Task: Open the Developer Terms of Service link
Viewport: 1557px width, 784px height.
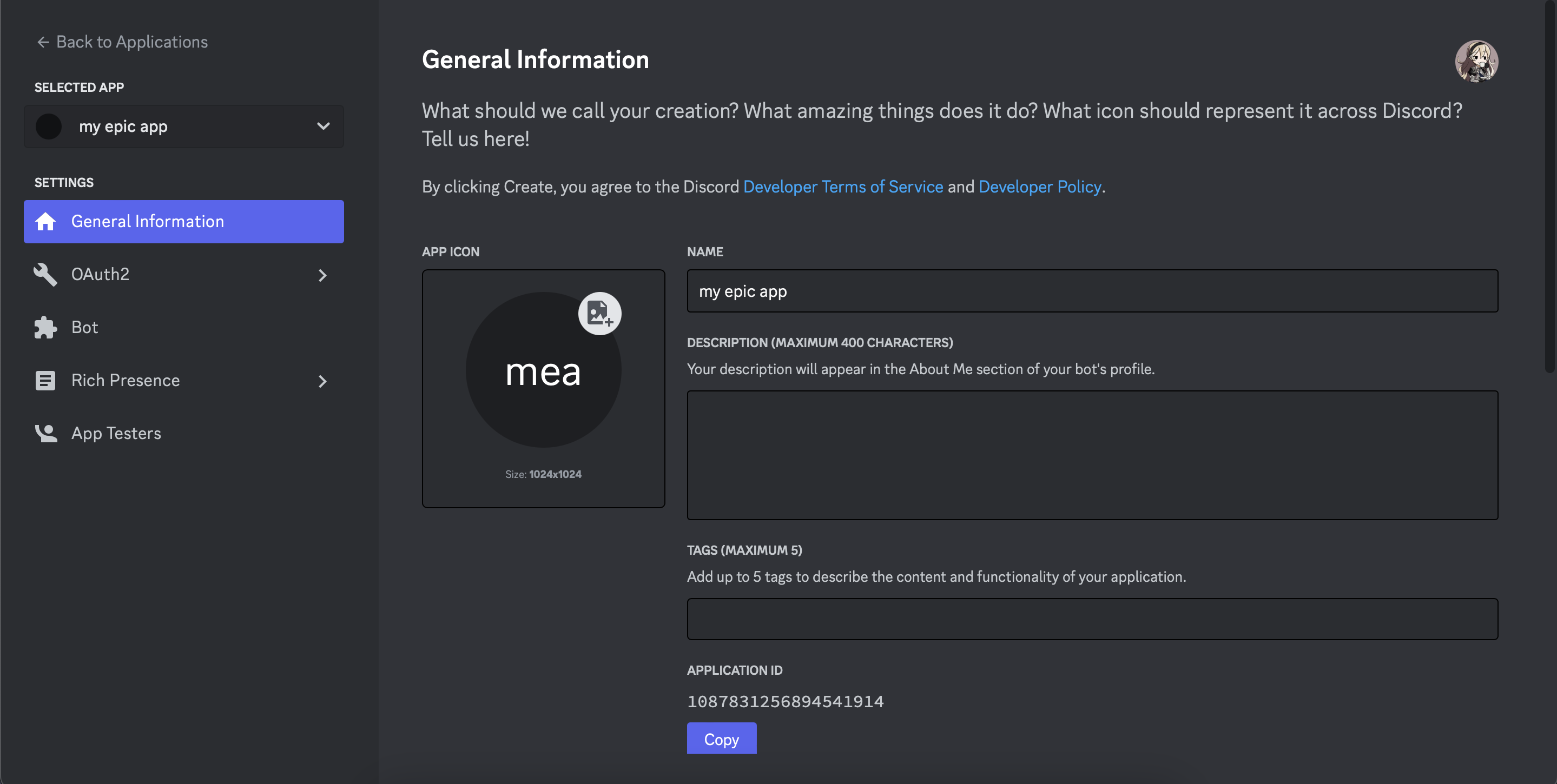Action: [x=842, y=187]
